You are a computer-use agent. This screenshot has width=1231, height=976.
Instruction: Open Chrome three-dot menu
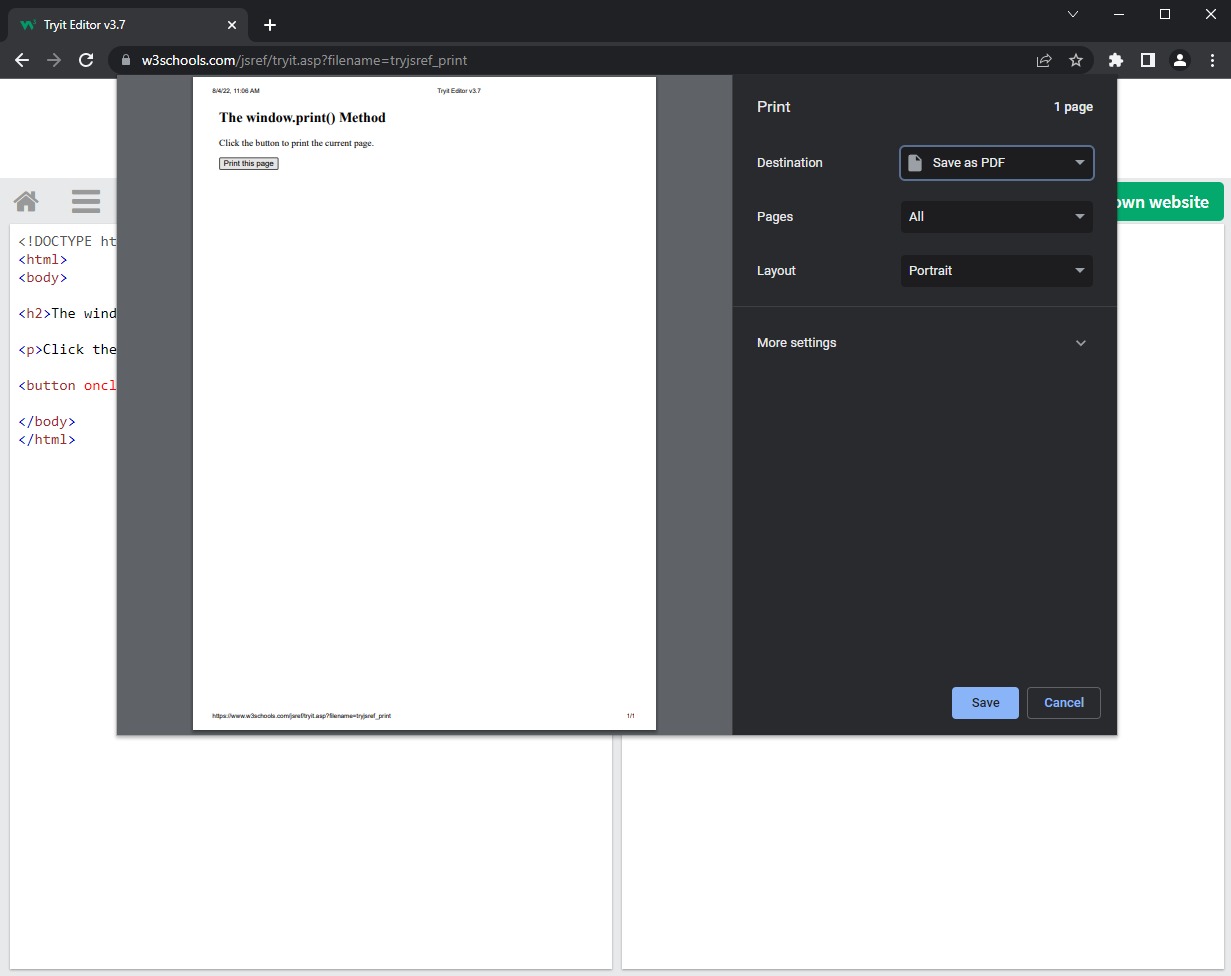(1212, 60)
